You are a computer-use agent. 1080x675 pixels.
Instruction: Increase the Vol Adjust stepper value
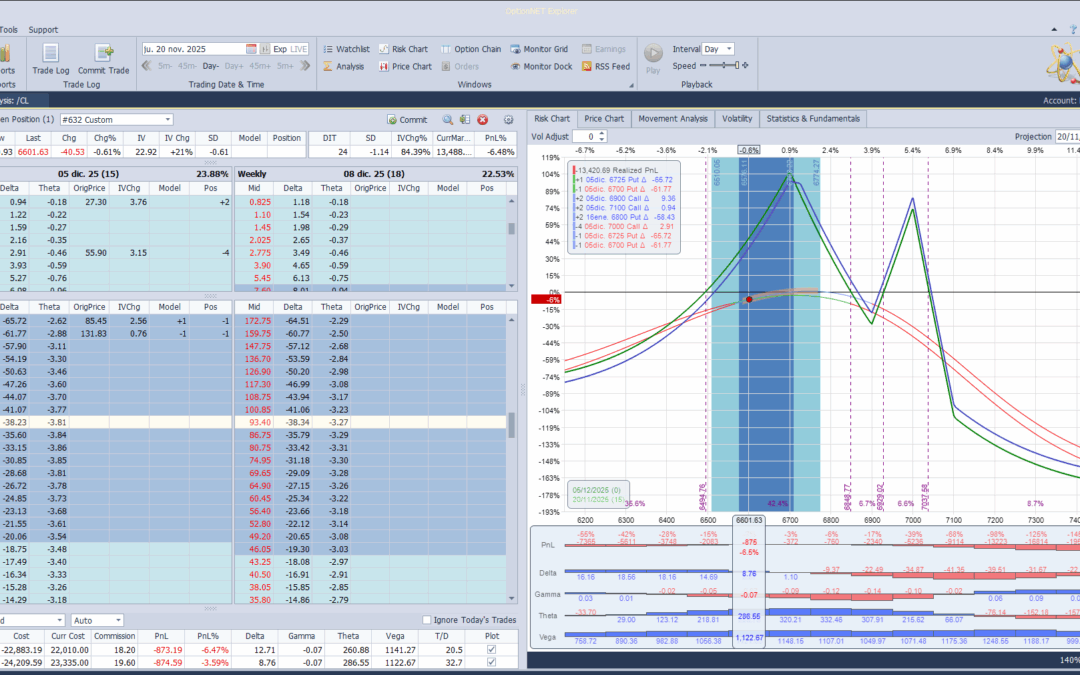[x=603, y=133]
